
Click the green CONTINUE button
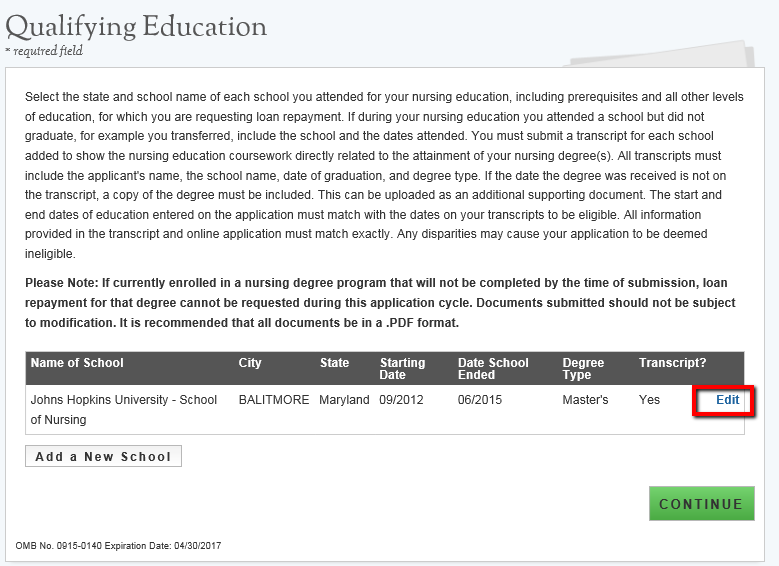click(700, 504)
